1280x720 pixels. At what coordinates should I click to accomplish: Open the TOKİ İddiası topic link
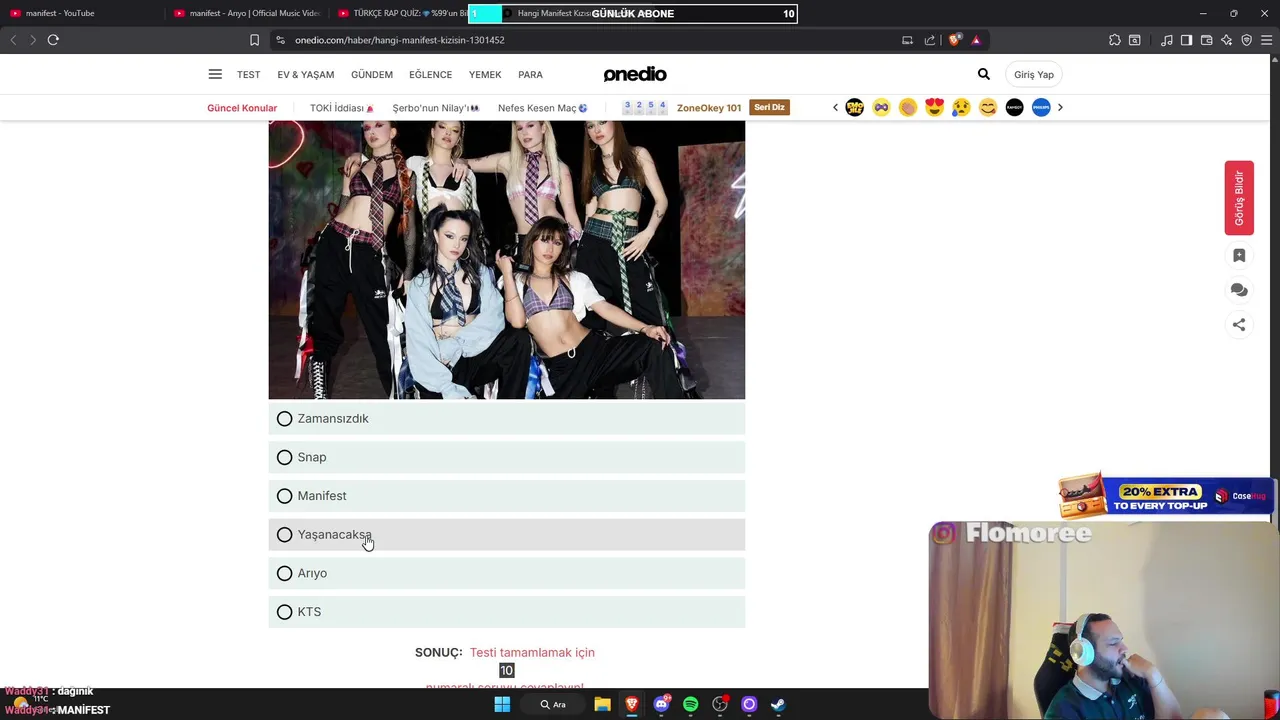coord(342,108)
